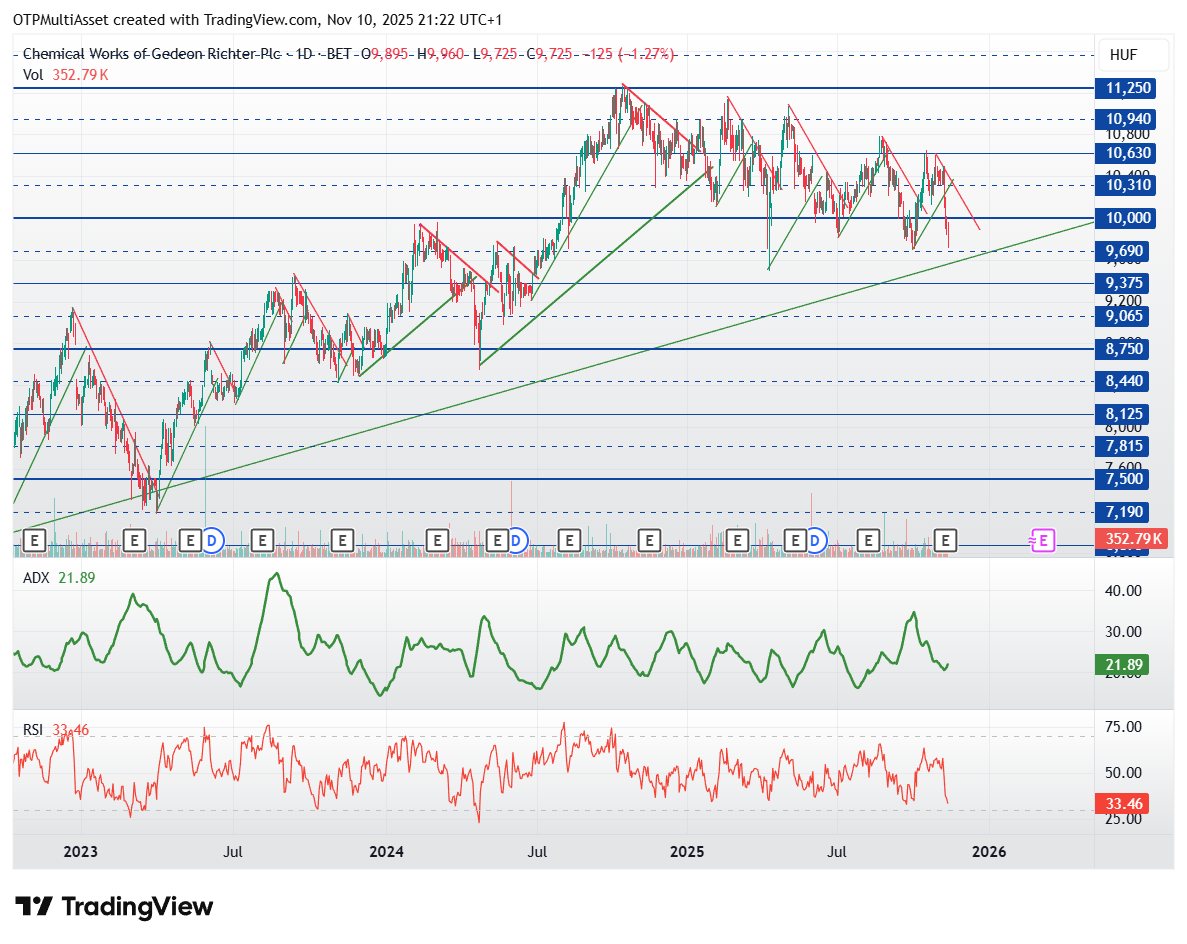Viewport: 1187px width, 944px height.
Task: Click the earliest earnings E marker
Action: 35,541
